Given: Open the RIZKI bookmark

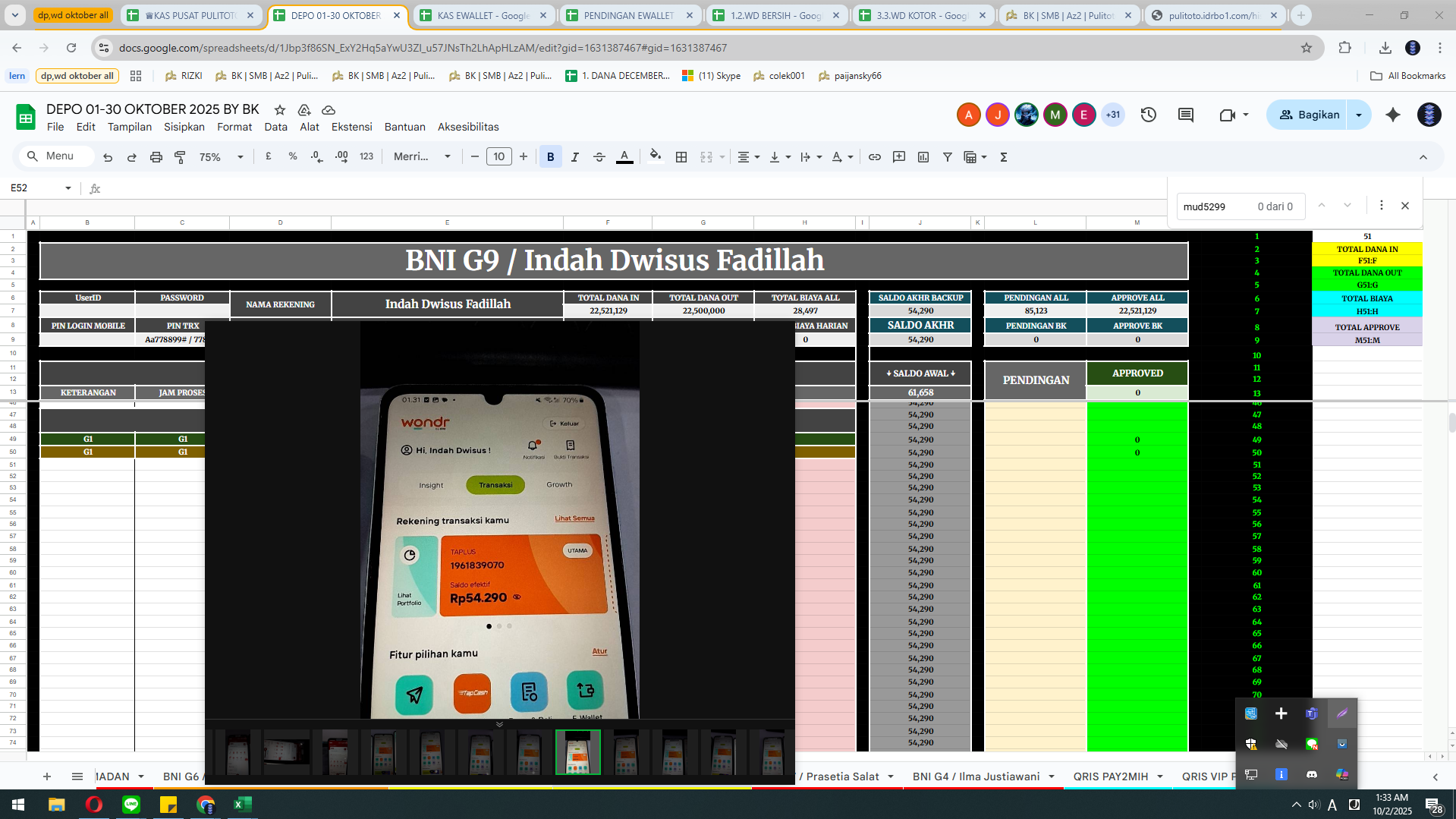Looking at the screenshot, I should [x=184, y=76].
